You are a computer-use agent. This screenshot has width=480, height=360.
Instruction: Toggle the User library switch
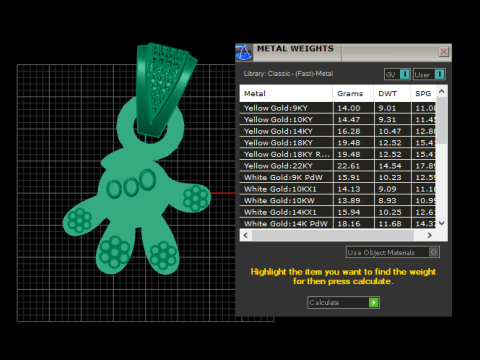(x=429, y=74)
